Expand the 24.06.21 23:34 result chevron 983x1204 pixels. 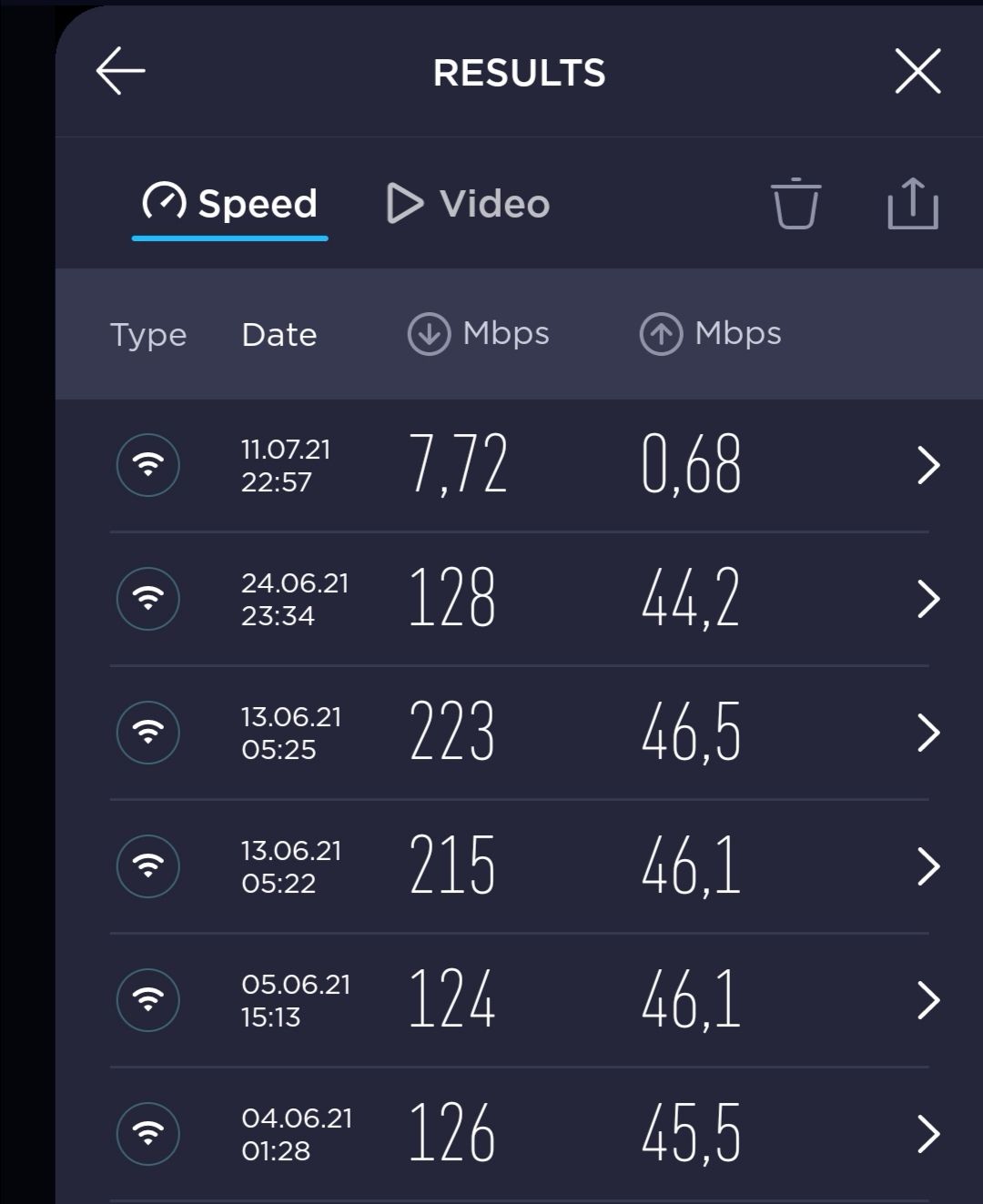click(x=927, y=599)
